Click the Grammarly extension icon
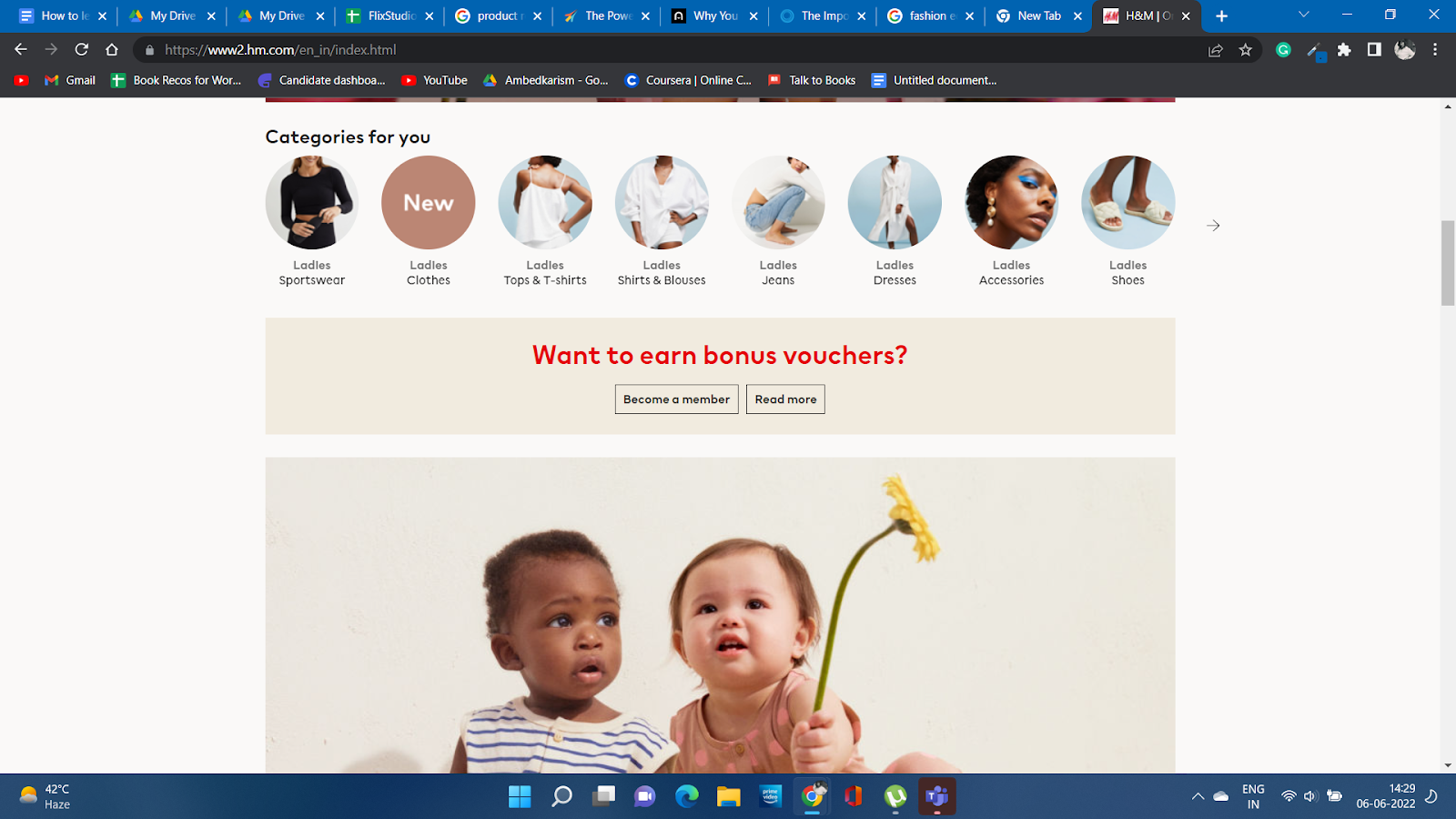 [1283, 50]
